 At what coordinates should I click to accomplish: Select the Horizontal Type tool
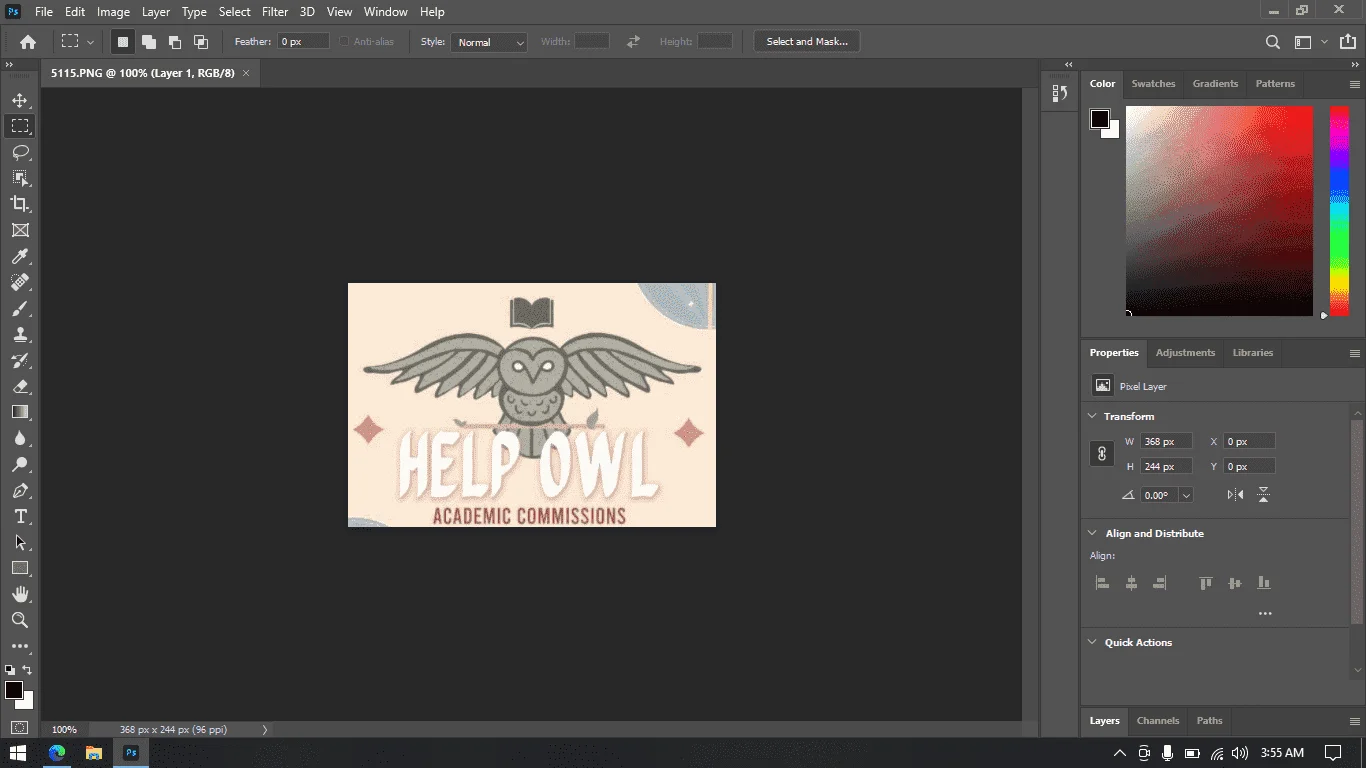pyautogui.click(x=20, y=516)
